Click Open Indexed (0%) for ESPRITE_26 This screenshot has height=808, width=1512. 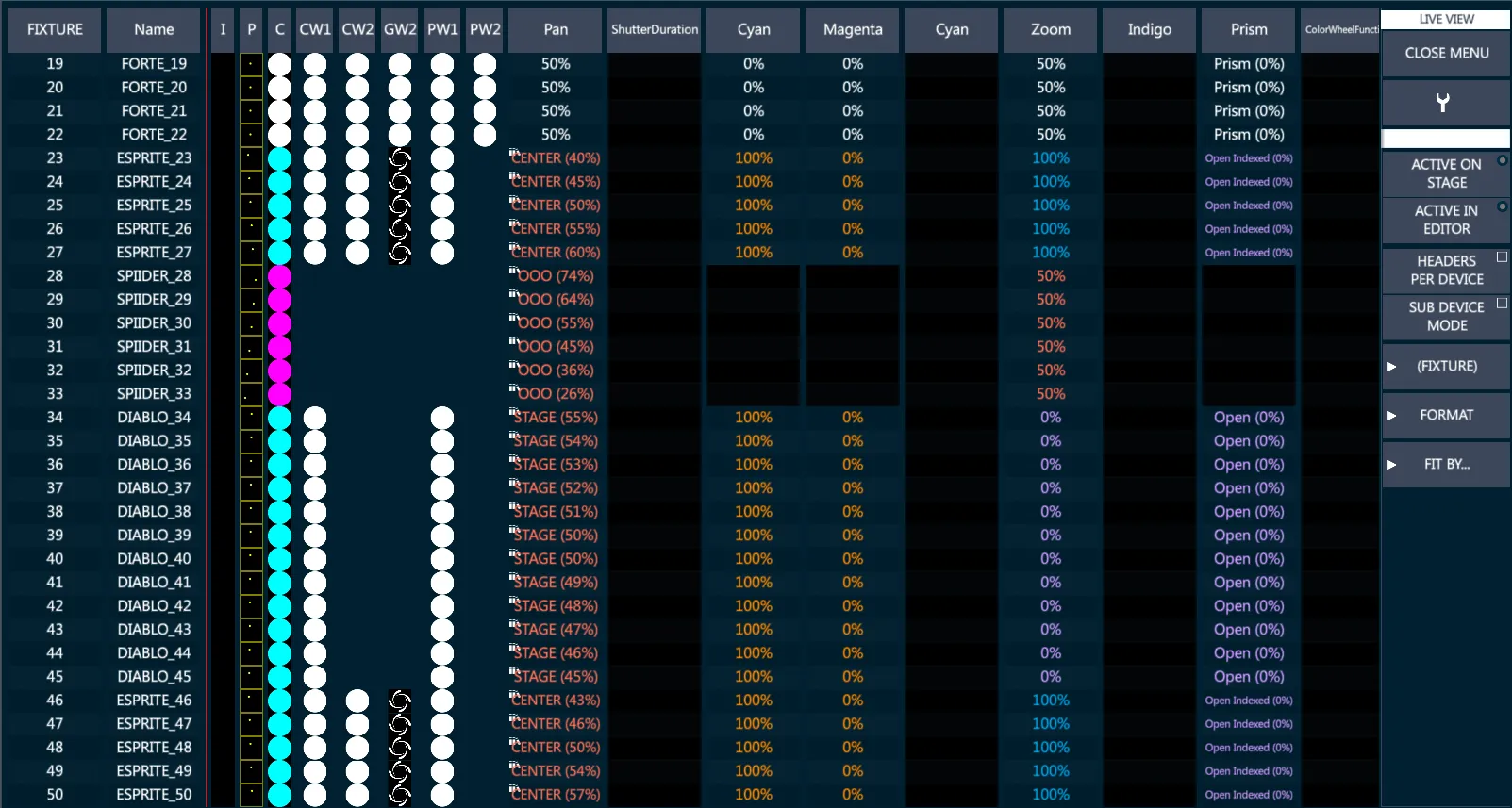pos(1249,229)
